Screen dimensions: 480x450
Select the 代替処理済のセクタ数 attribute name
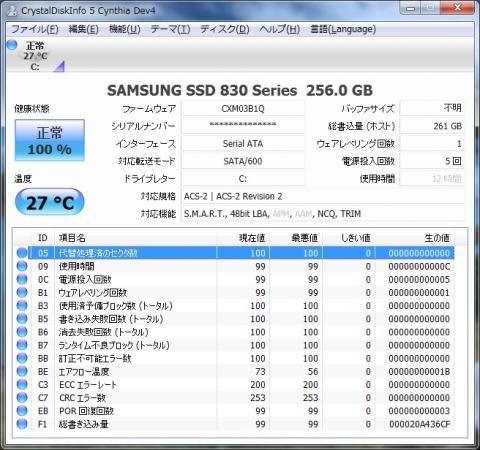pos(98,253)
